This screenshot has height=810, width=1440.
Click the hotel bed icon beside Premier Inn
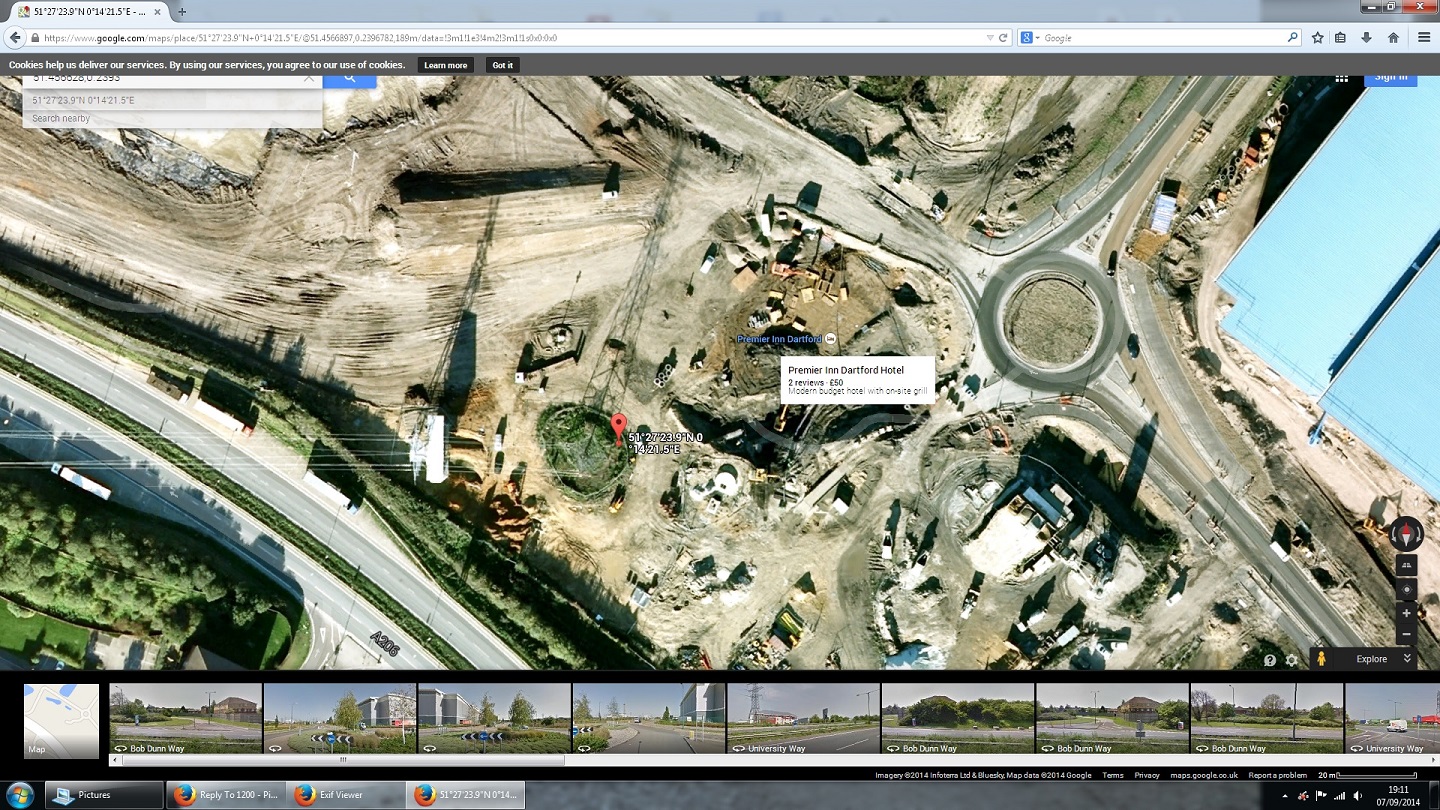click(830, 339)
